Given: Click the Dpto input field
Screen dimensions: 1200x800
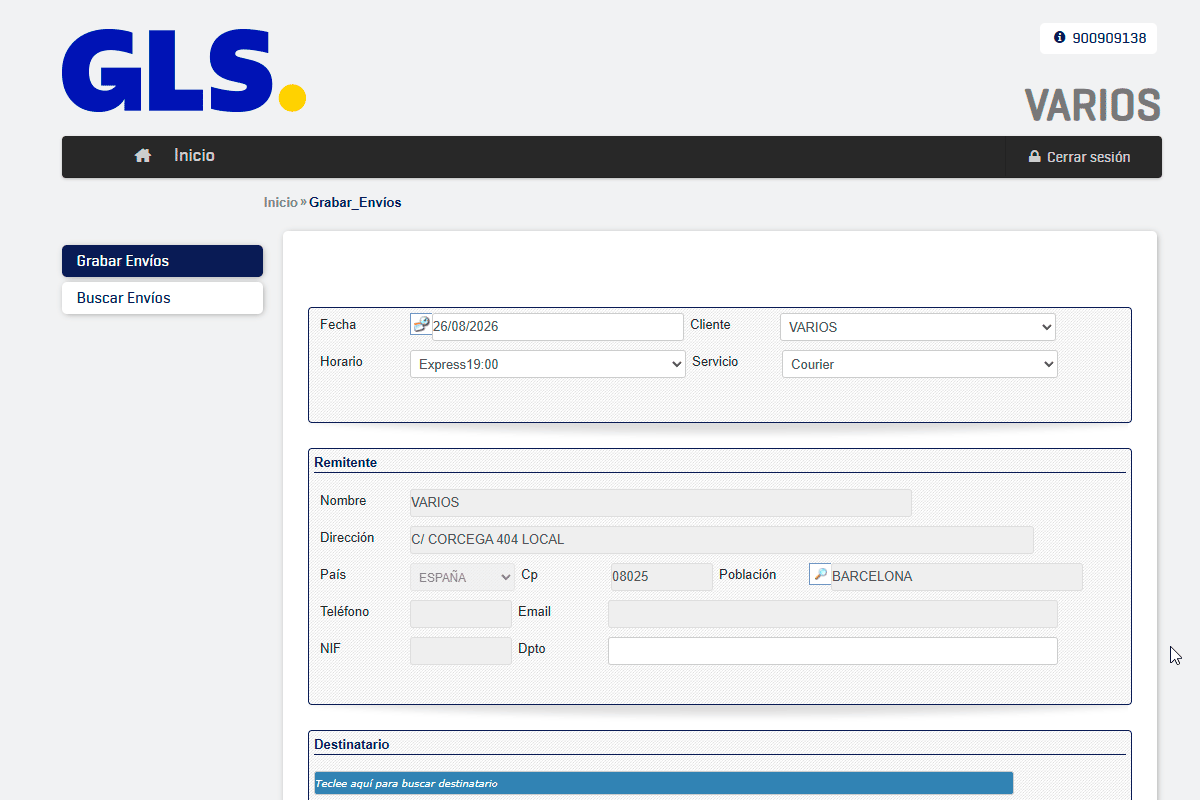Looking at the screenshot, I should [x=833, y=651].
